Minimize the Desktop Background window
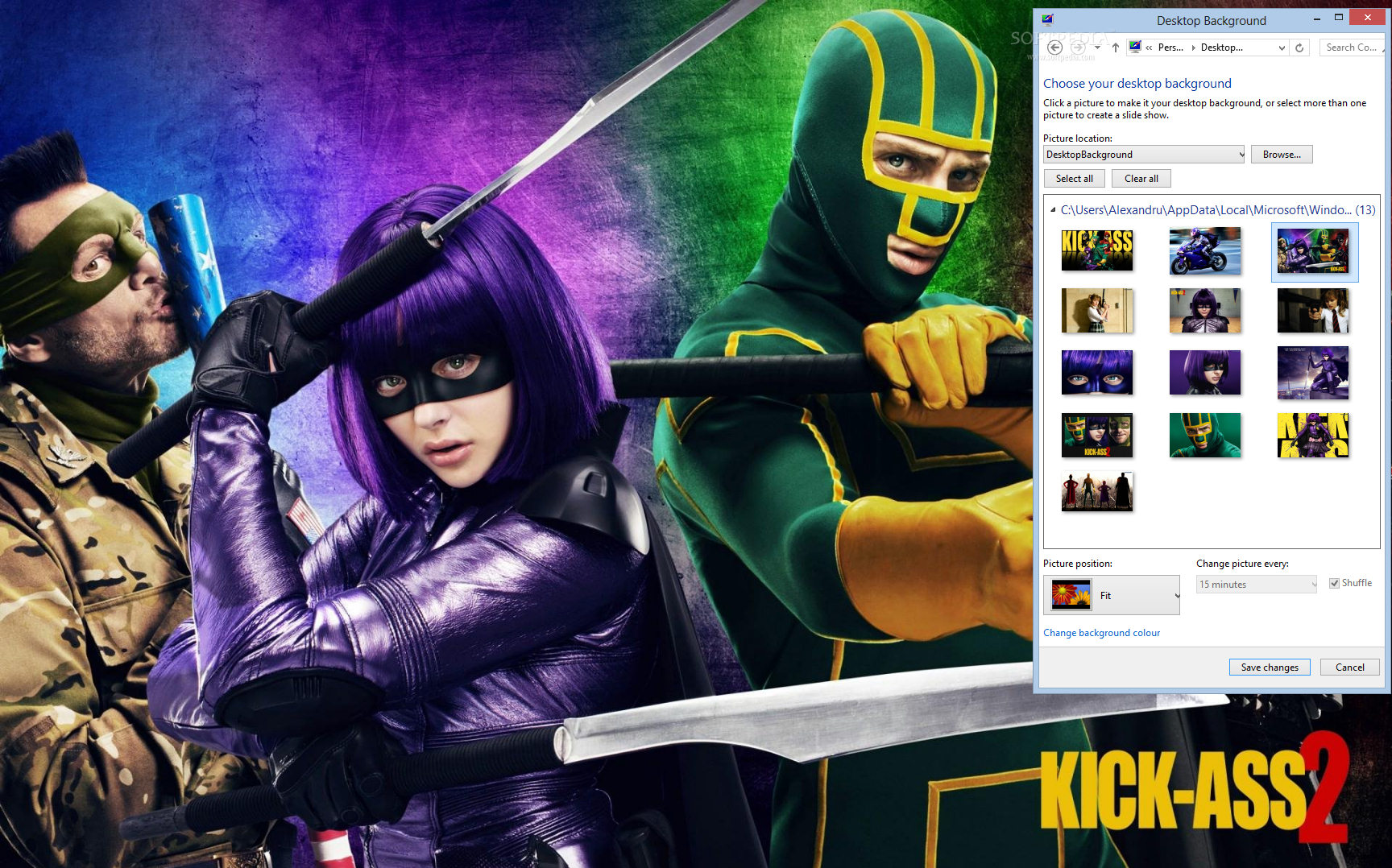 click(1316, 19)
